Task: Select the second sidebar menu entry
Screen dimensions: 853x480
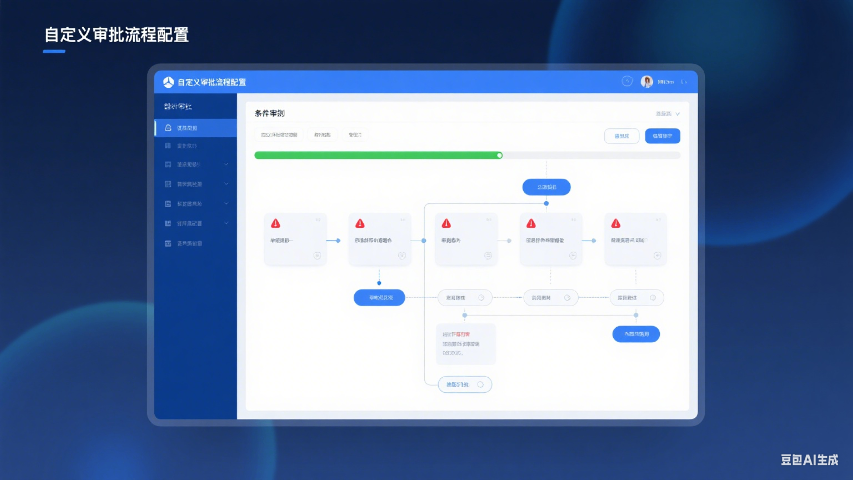Action: (x=195, y=146)
